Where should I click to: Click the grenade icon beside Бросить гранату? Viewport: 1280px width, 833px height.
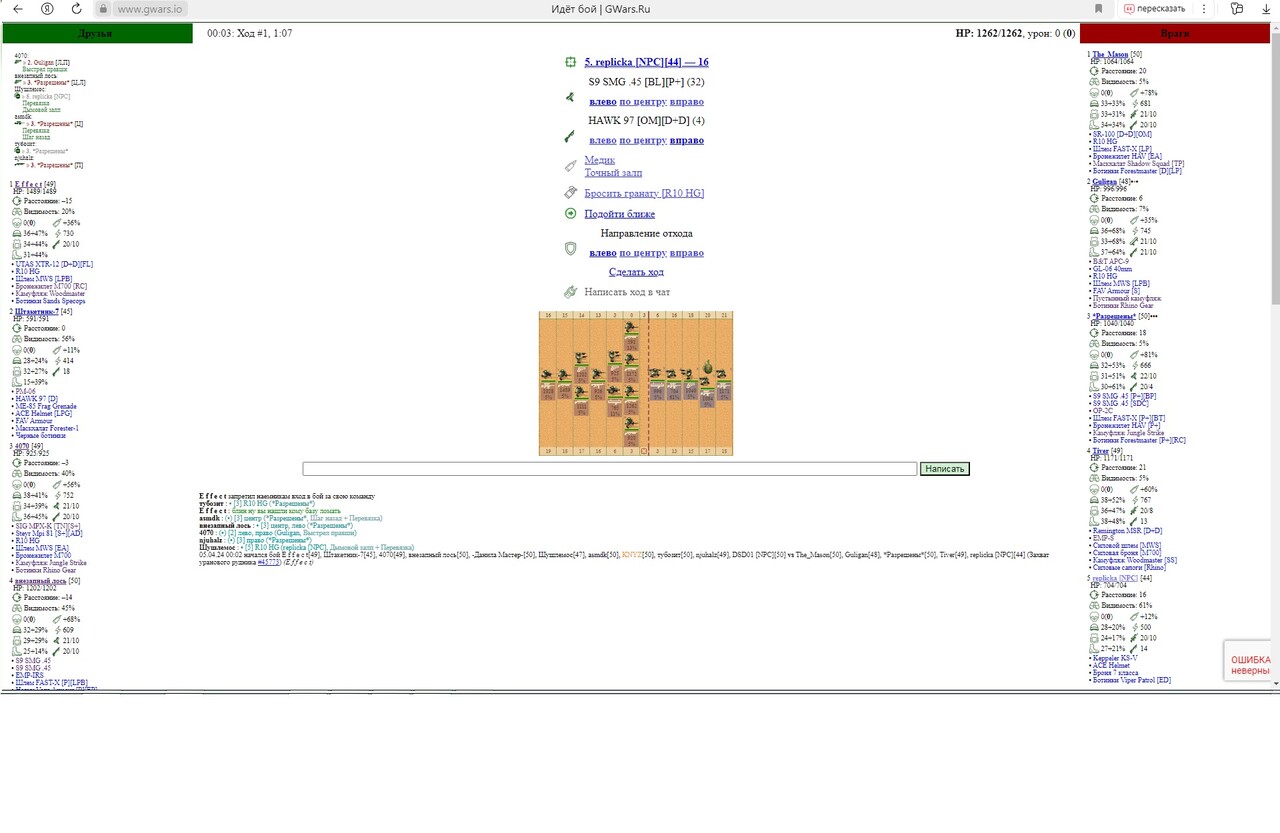(x=570, y=193)
